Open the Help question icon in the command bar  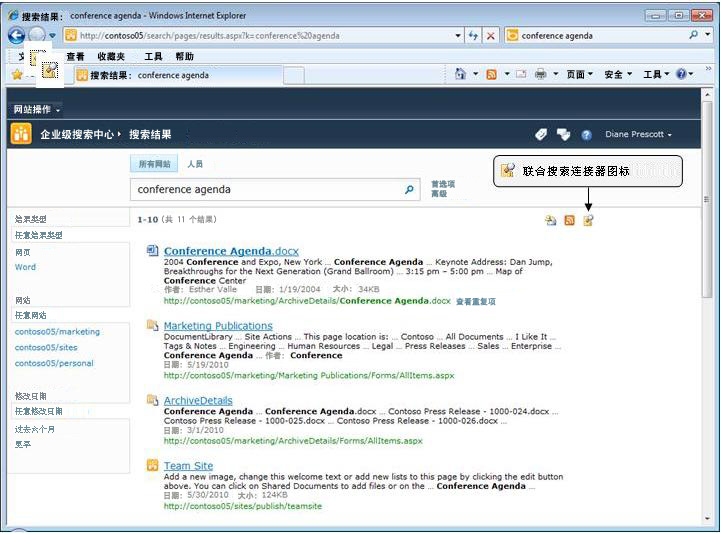[x=681, y=74]
